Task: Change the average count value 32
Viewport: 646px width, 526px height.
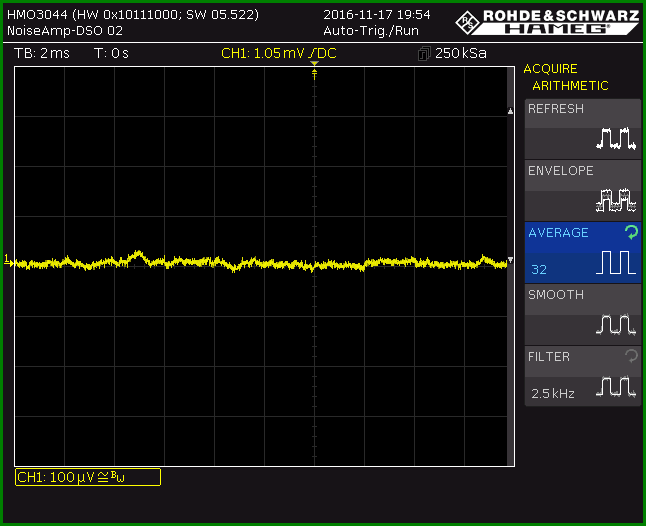Action: (539, 270)
